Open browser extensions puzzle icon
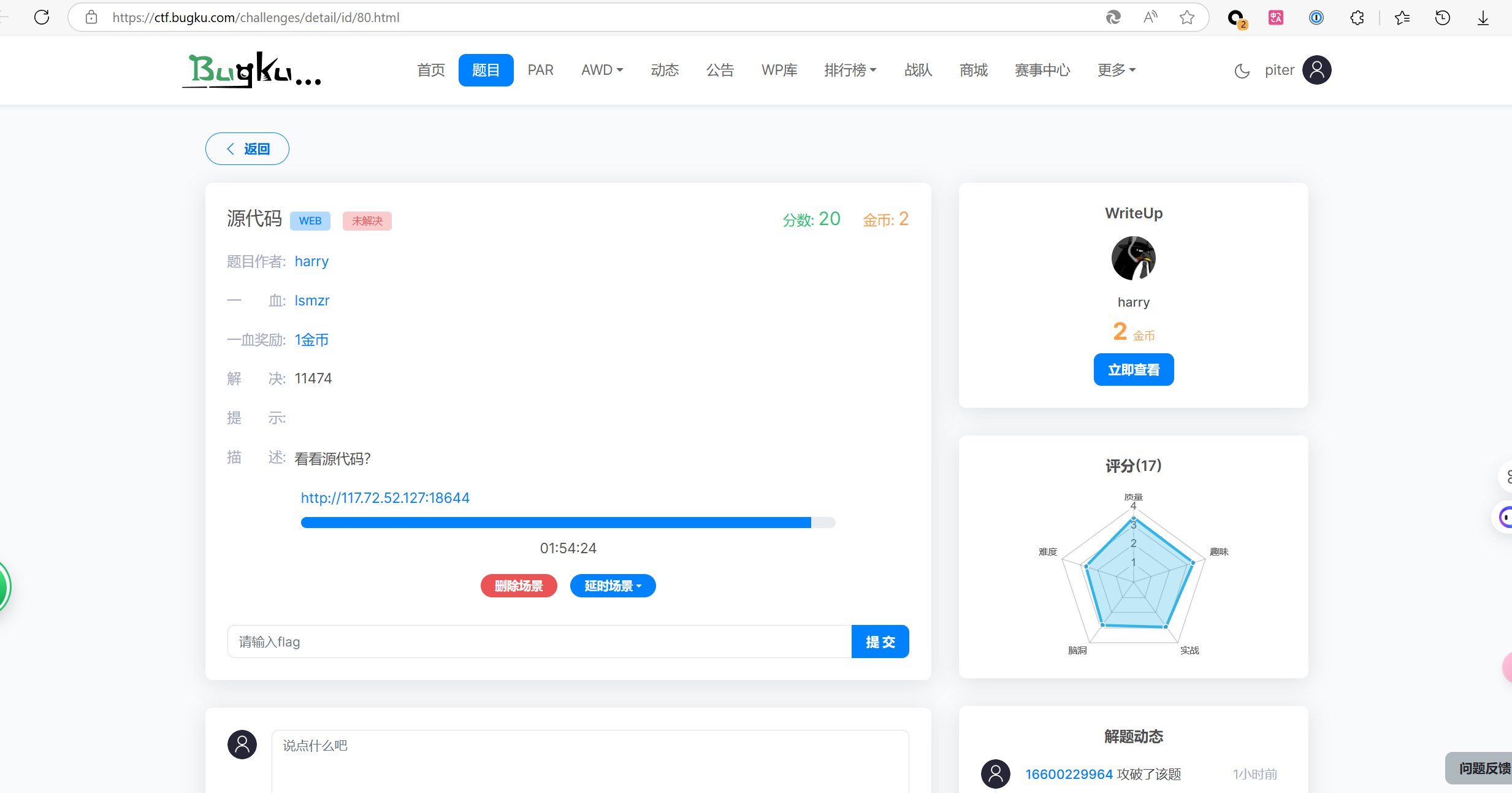Screen dimensions: 1512x793 tap(1357, 17)
